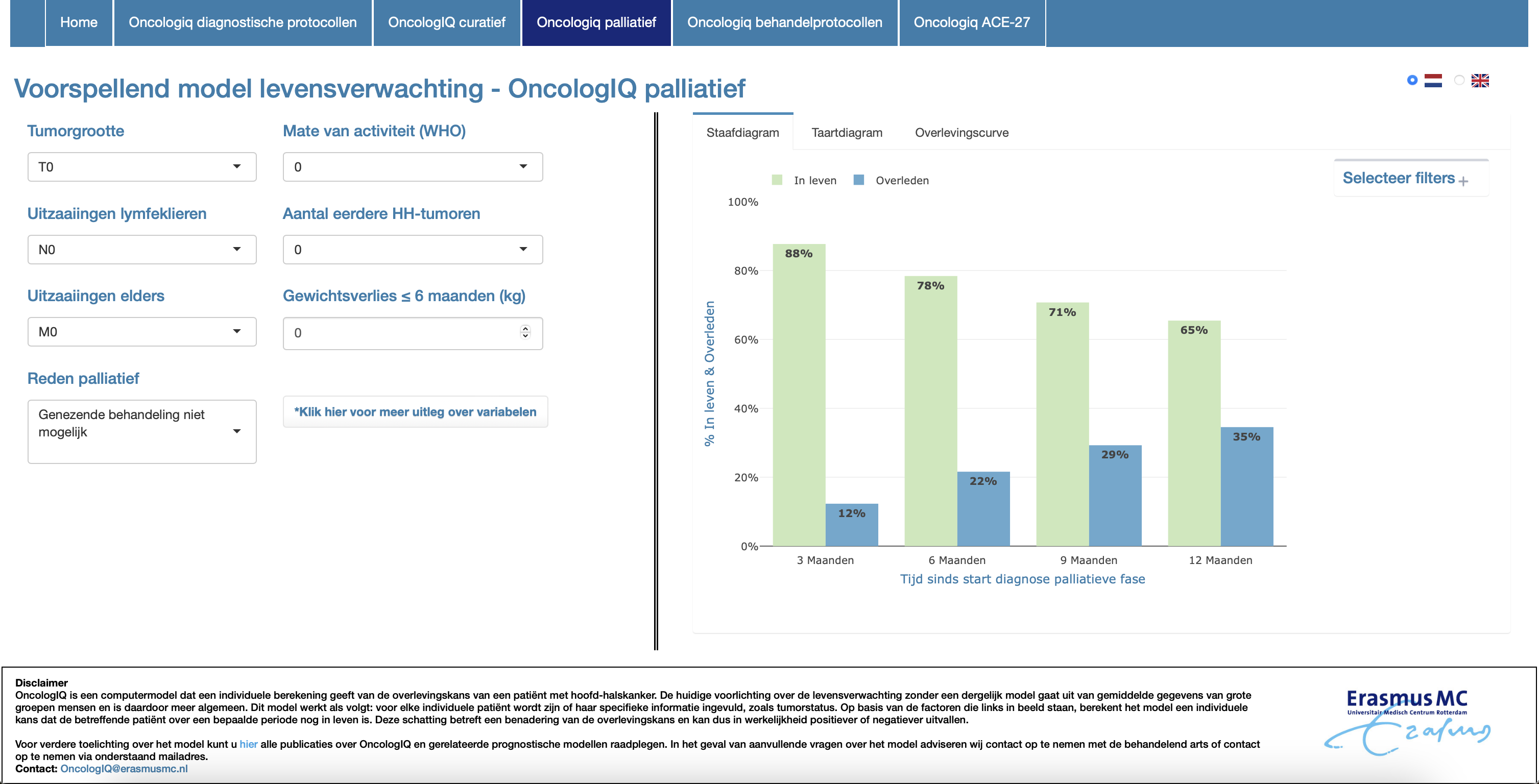The width and height of the screenshot is (1539, 784).
Task: Switch to the Taartdiagram tab
Action: tap(847, 133)
